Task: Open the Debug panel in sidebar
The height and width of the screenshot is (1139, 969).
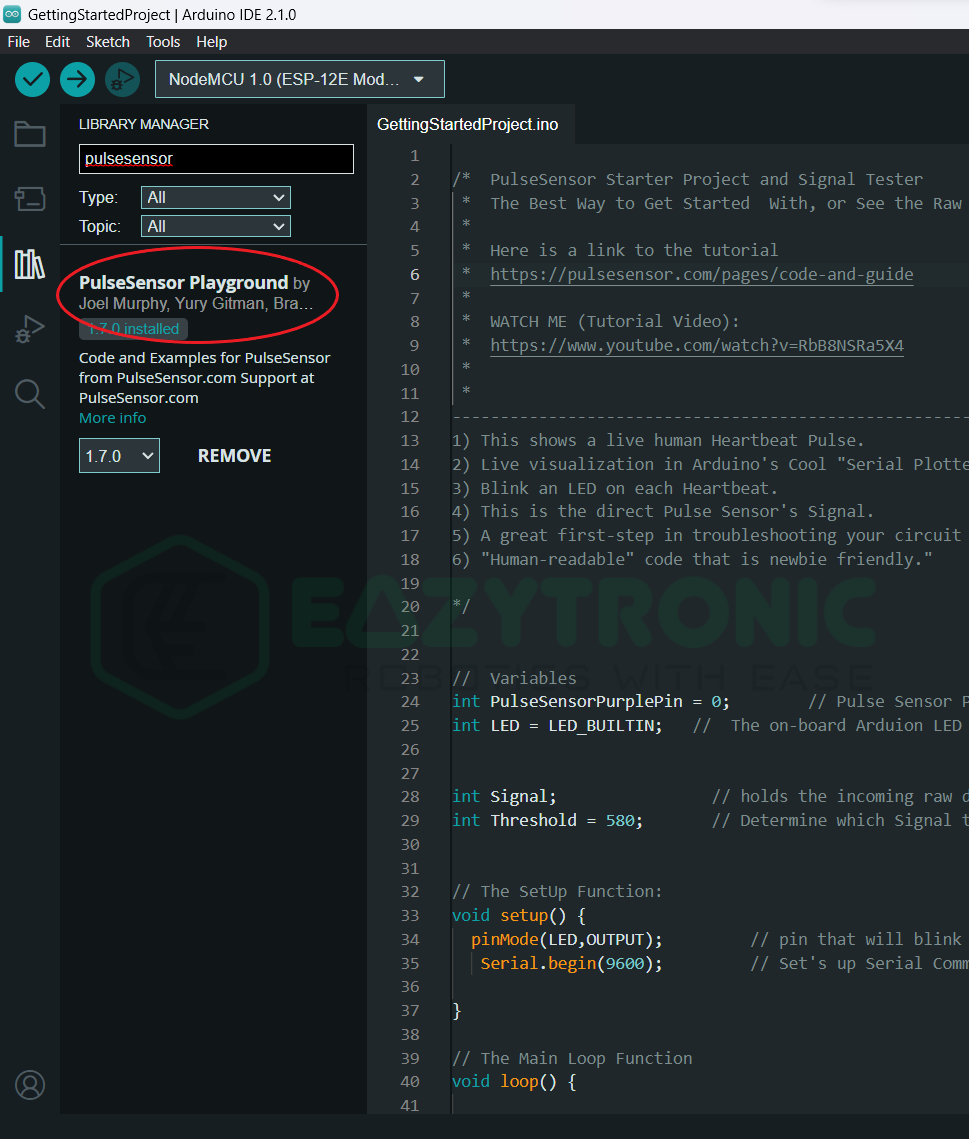Action: (x=30, y=329)
